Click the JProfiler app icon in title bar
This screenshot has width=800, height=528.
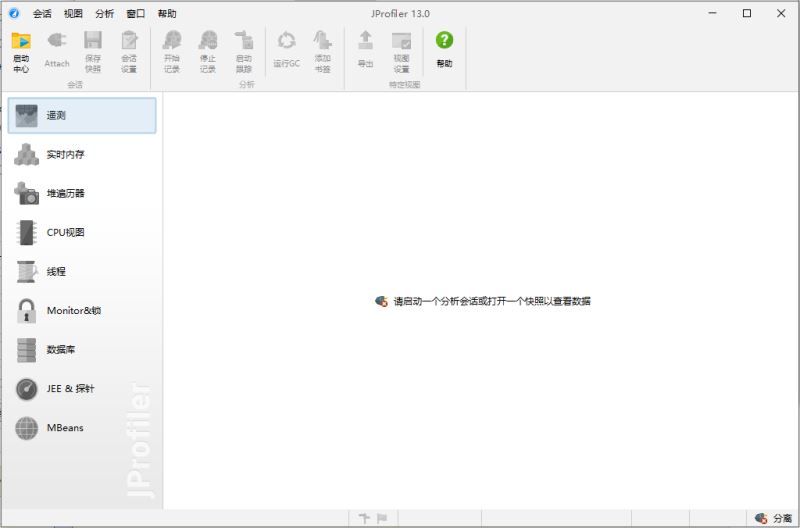pos(14,13)
